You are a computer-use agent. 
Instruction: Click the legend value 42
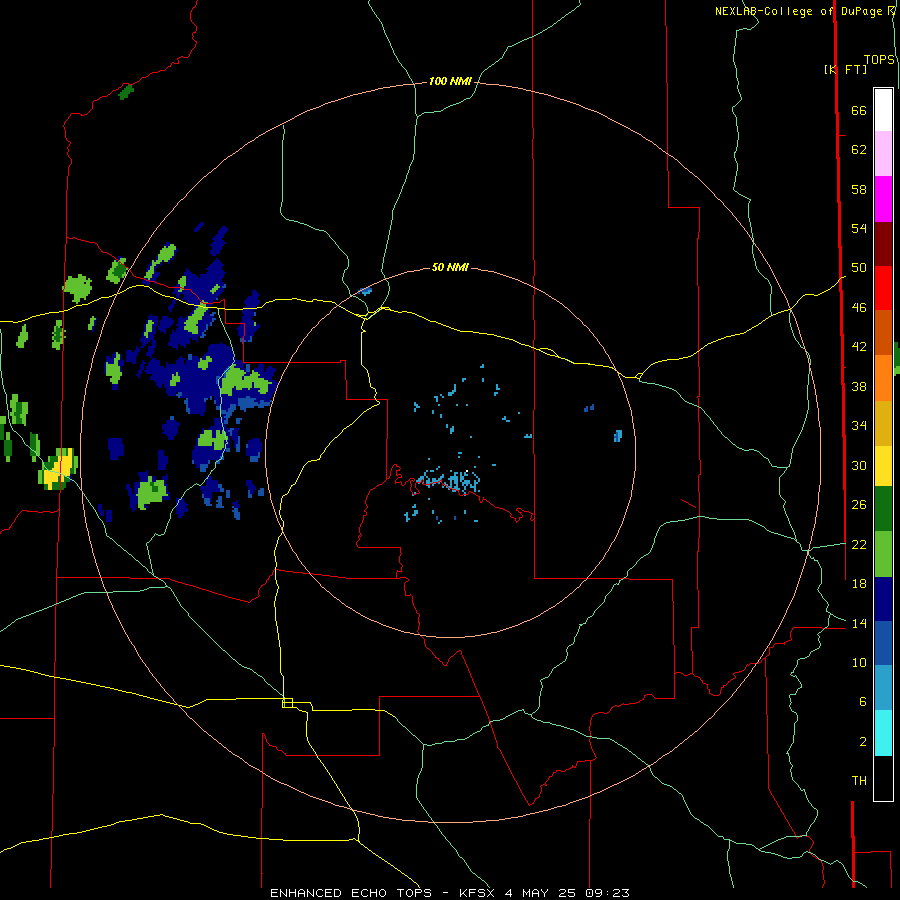[x=859, y=347]
